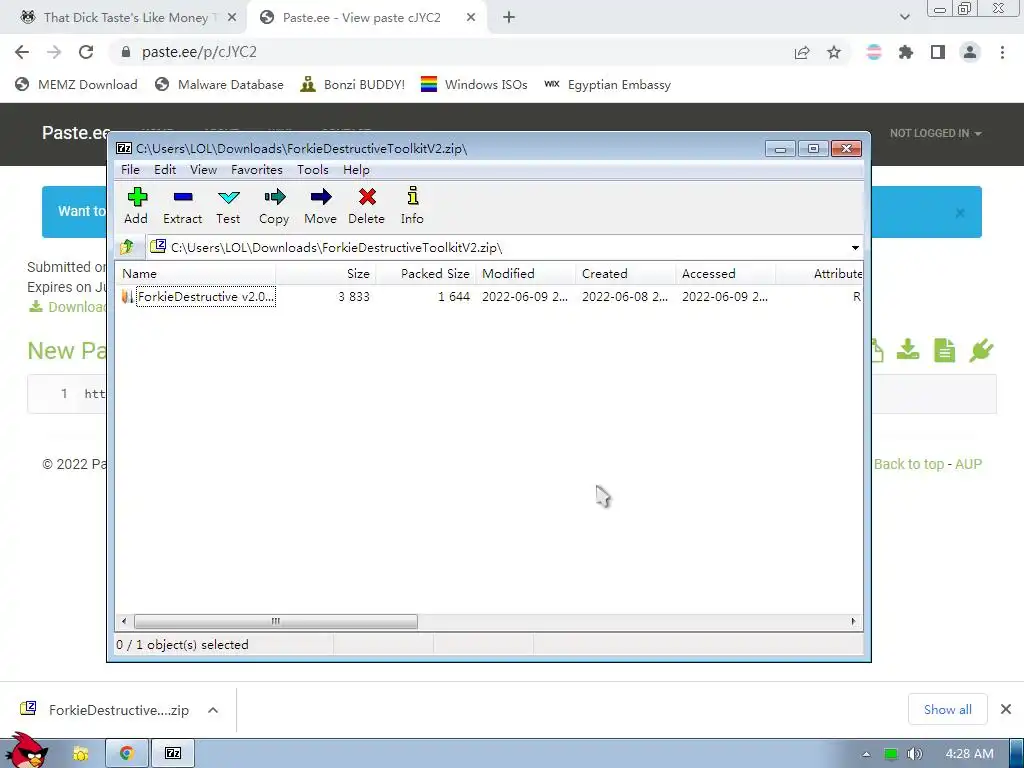
Task: Click Show all downloads button
Action: pos(948,710)
